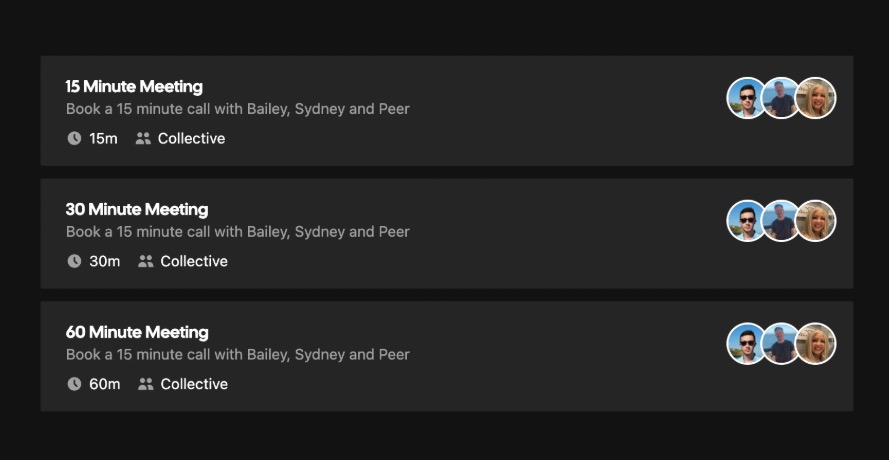
Task: Click description text under 60 Minute Meeting
Action: pos(238,355)
